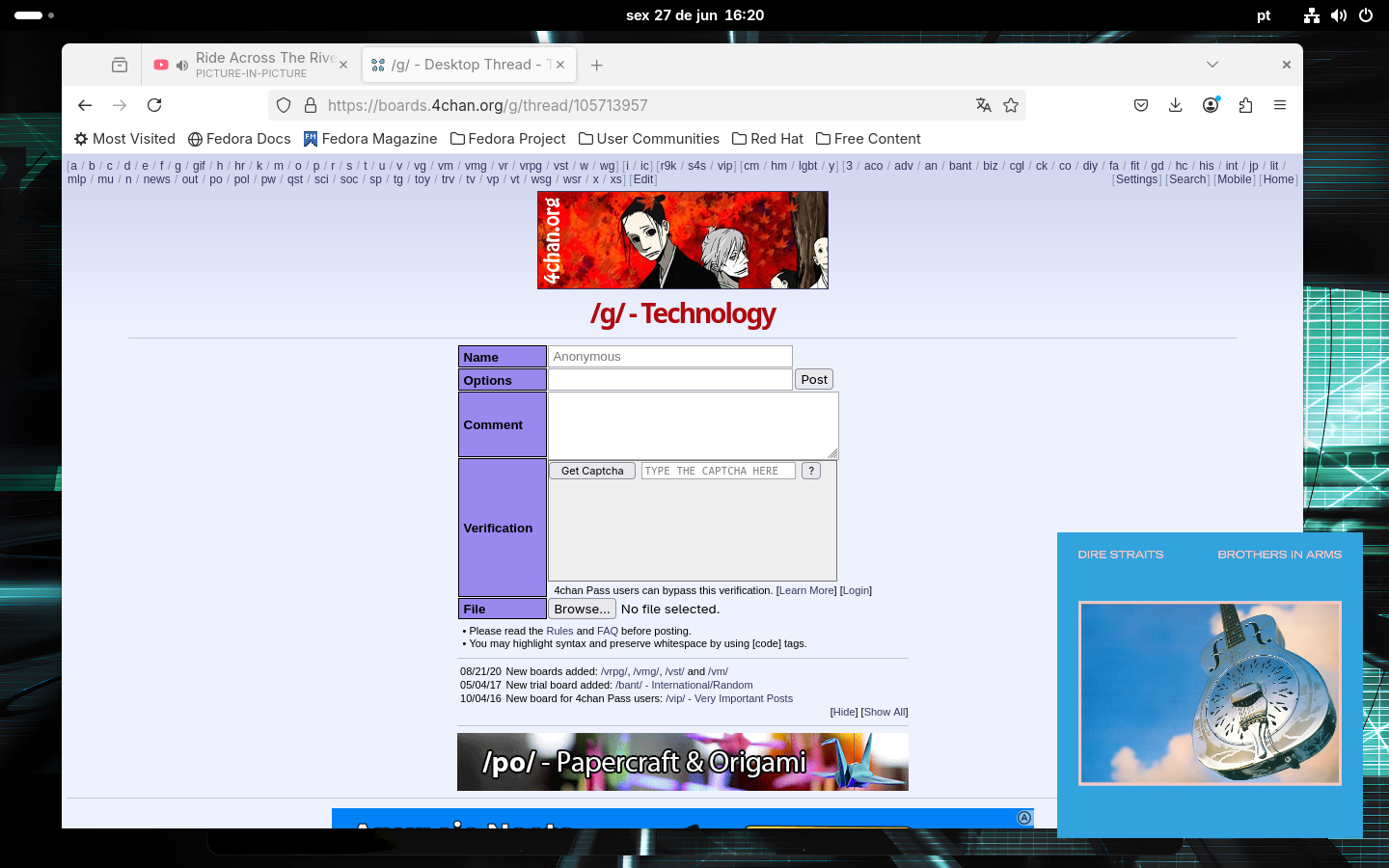Open the /bant/ International/Random link
This screenshot has height=868, width=1389.
[684, 685]
